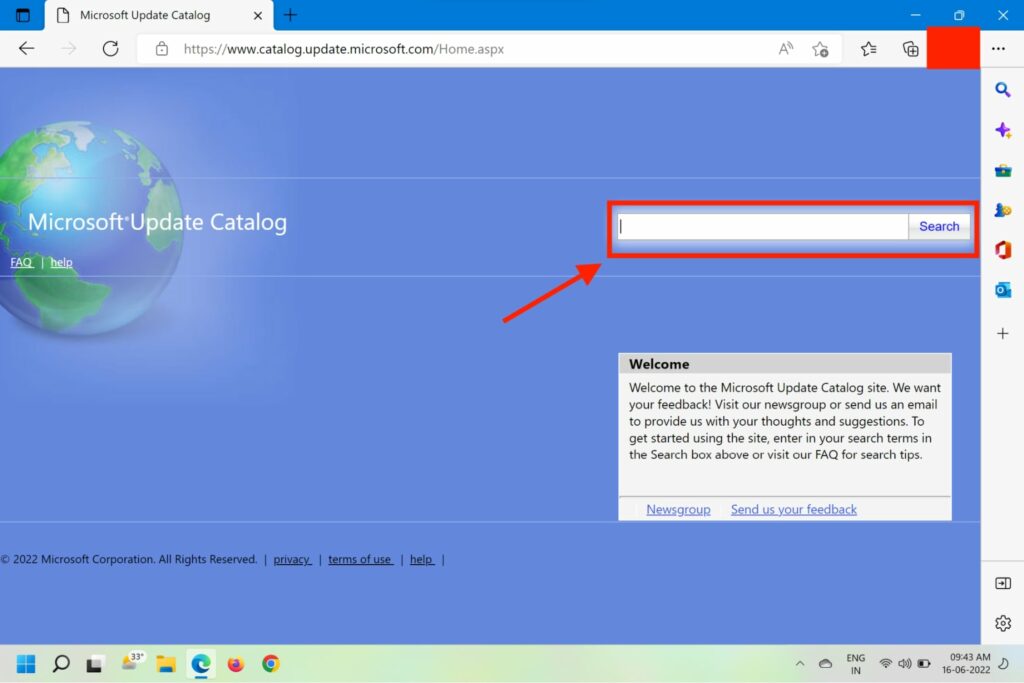
Task: Add page to favorites star icon
Action: 820,49
